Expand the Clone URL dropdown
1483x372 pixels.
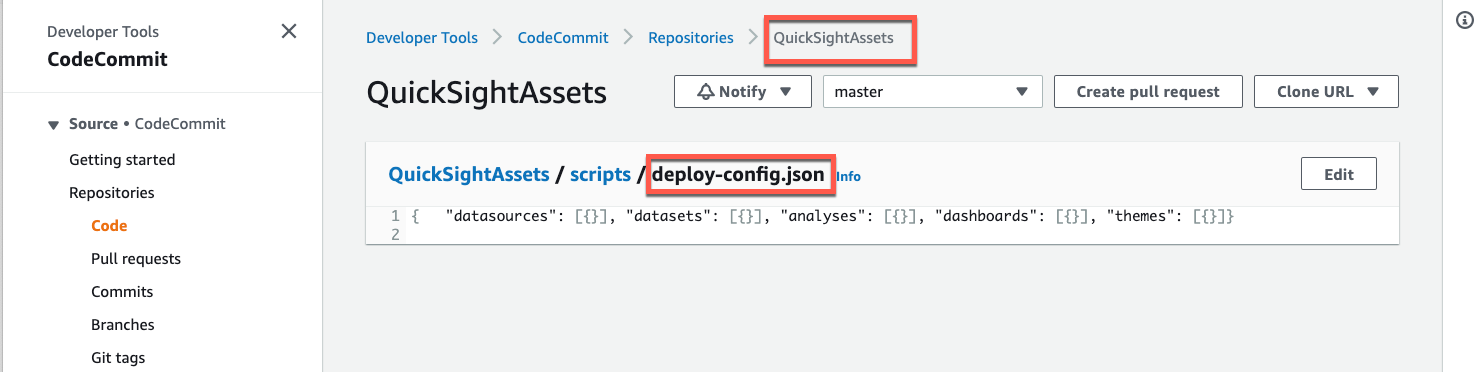(x=1326, y=91)
